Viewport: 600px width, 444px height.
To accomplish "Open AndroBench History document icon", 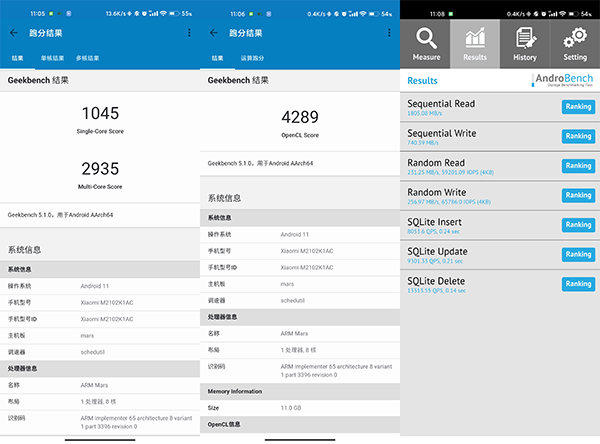I will tap(525, 44).
